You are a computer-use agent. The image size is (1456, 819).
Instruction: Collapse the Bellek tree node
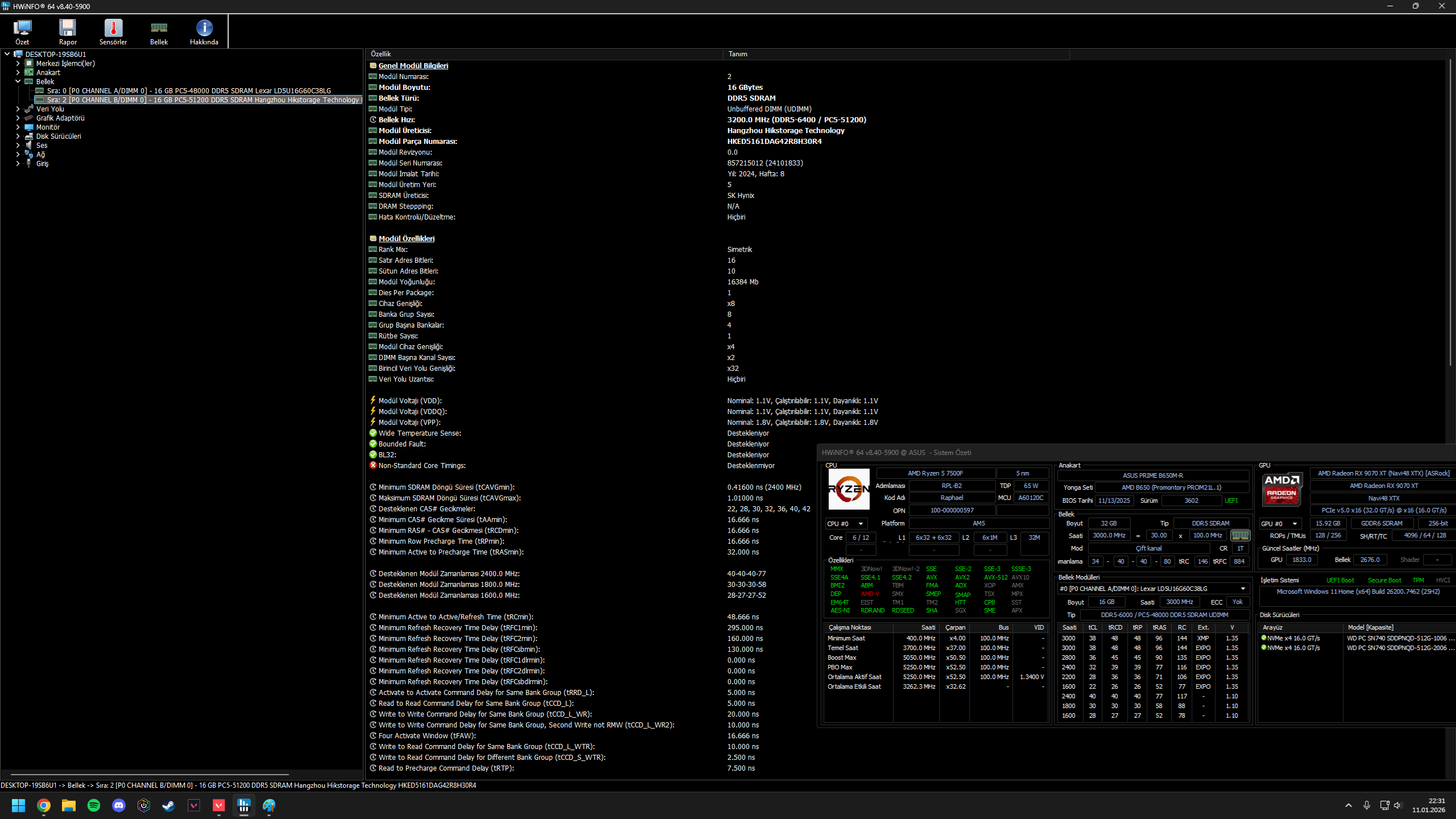pos(18,81)
